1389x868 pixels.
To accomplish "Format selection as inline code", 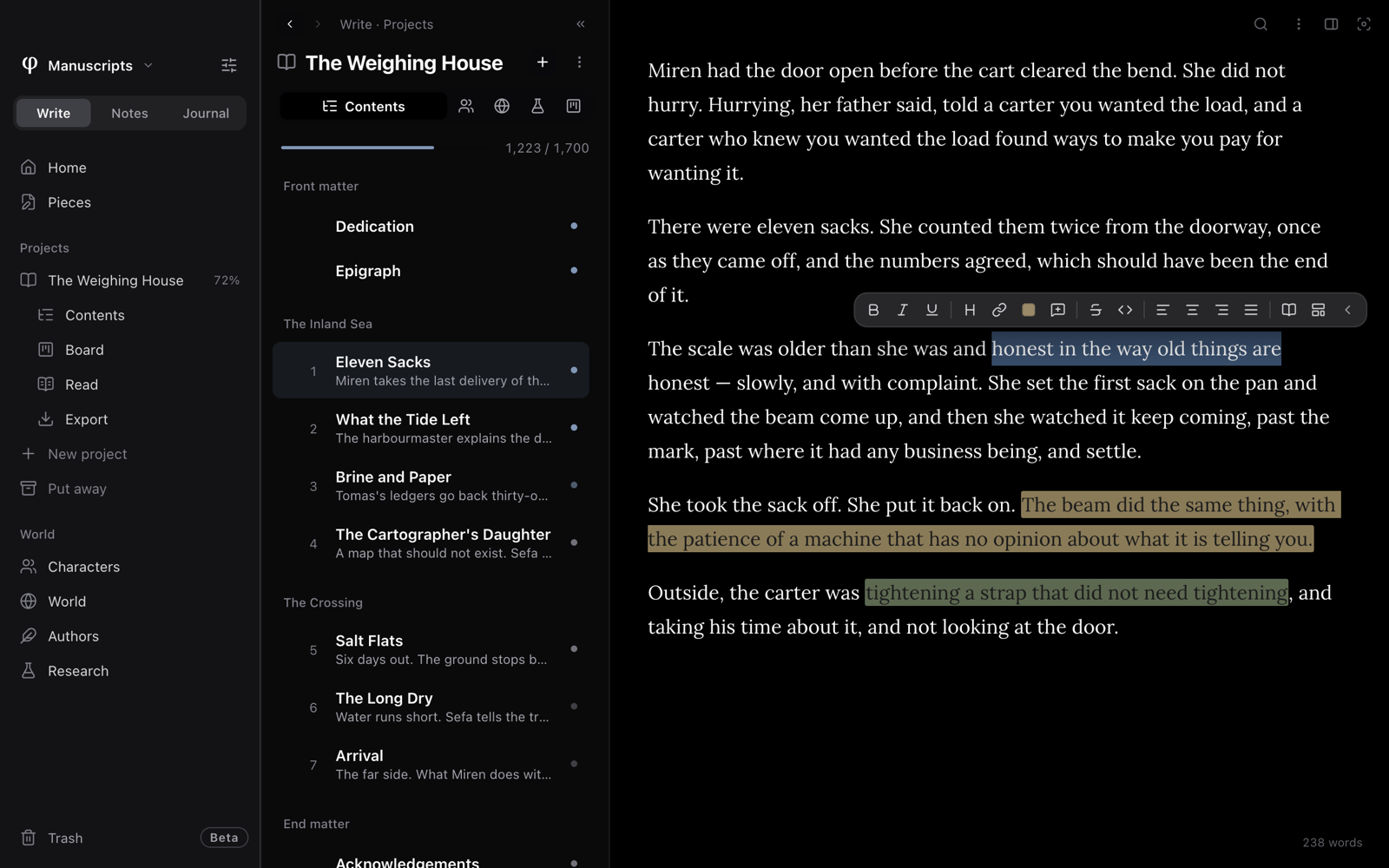I will (x=1125, y=310).
